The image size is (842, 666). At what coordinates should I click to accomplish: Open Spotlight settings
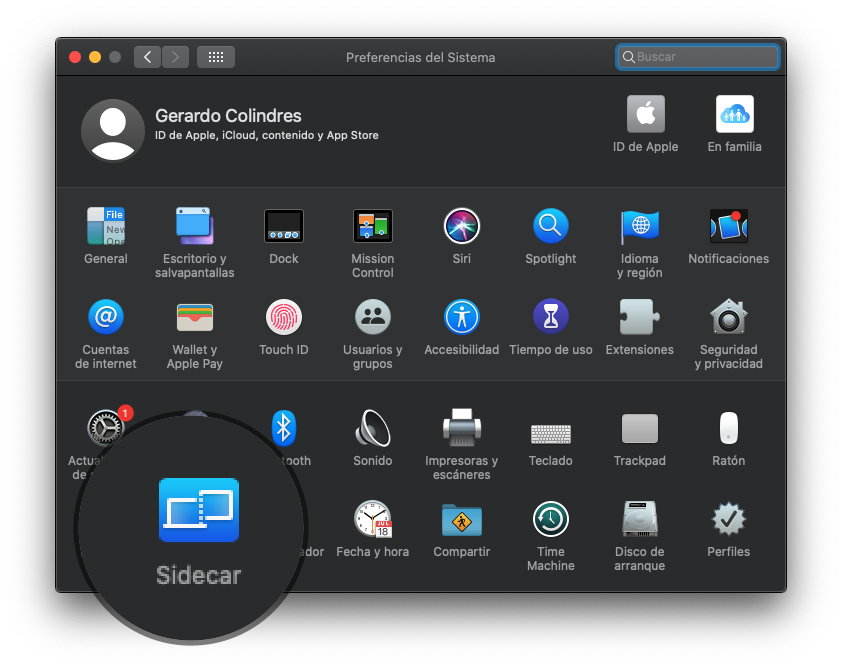(x=550, y=226)
